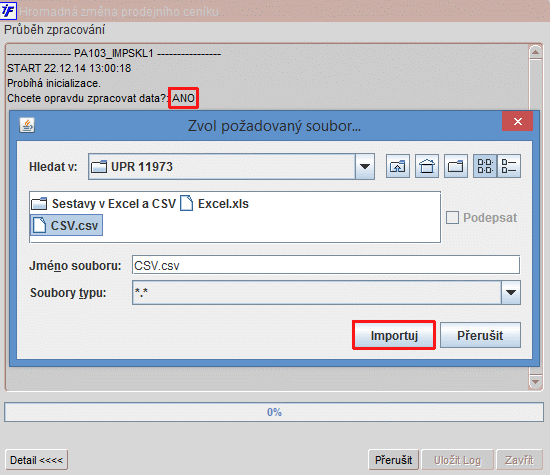Screen dimensions: 550x475
Task: Open the home directory icon
Action: [x=427, y=166]
